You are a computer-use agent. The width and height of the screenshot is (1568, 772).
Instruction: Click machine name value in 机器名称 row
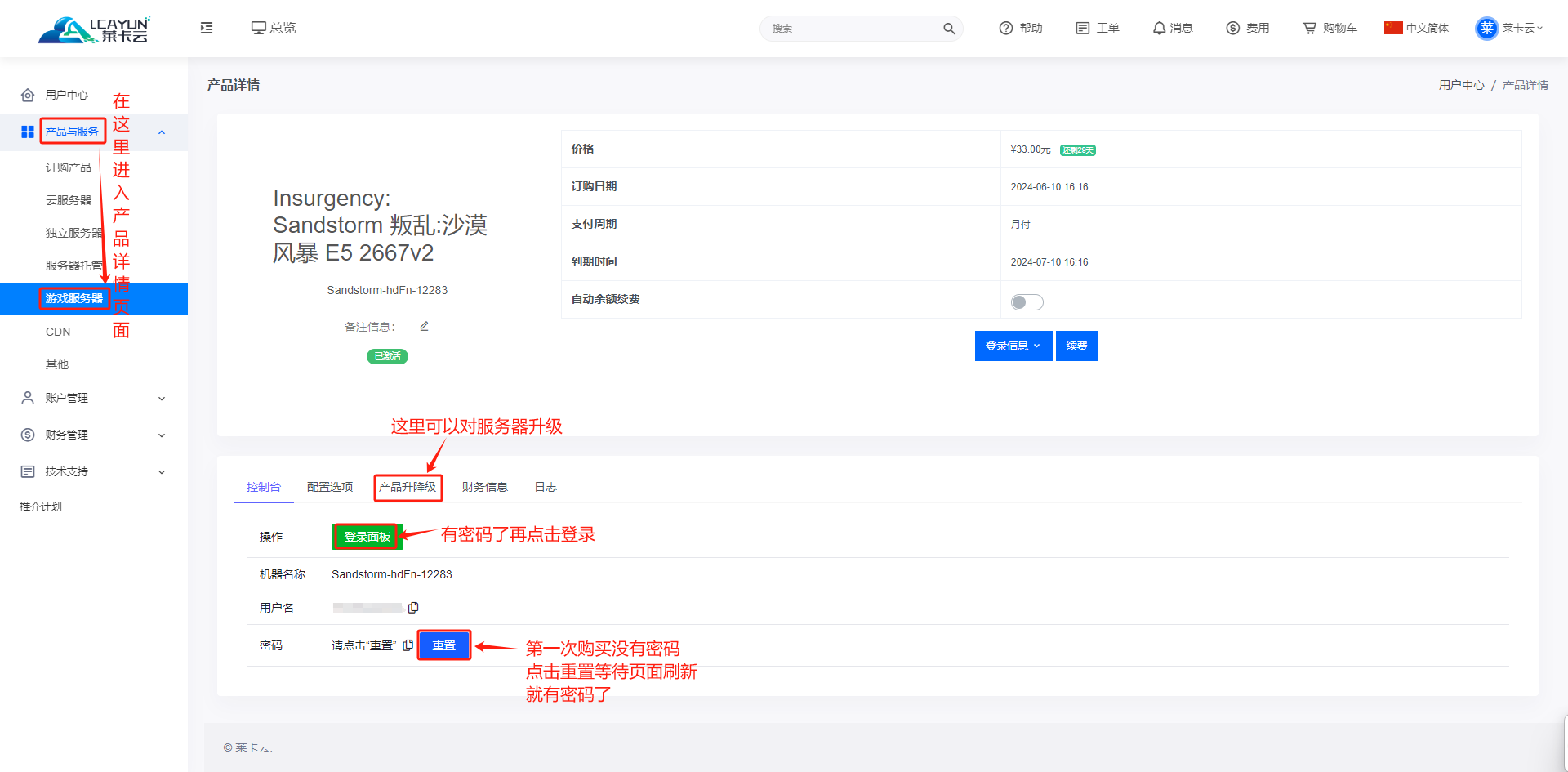pos(392,574)
